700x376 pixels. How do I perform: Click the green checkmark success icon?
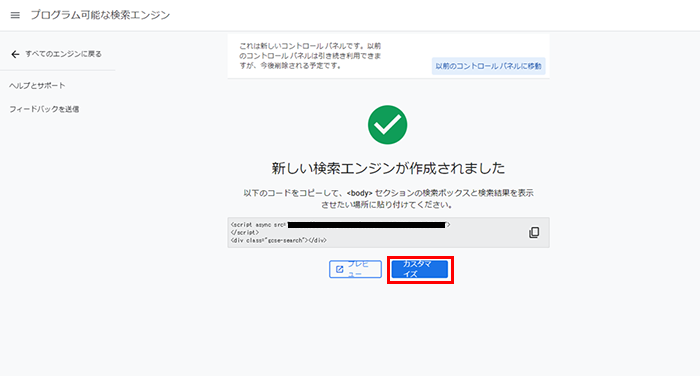[x=388, y=125]
